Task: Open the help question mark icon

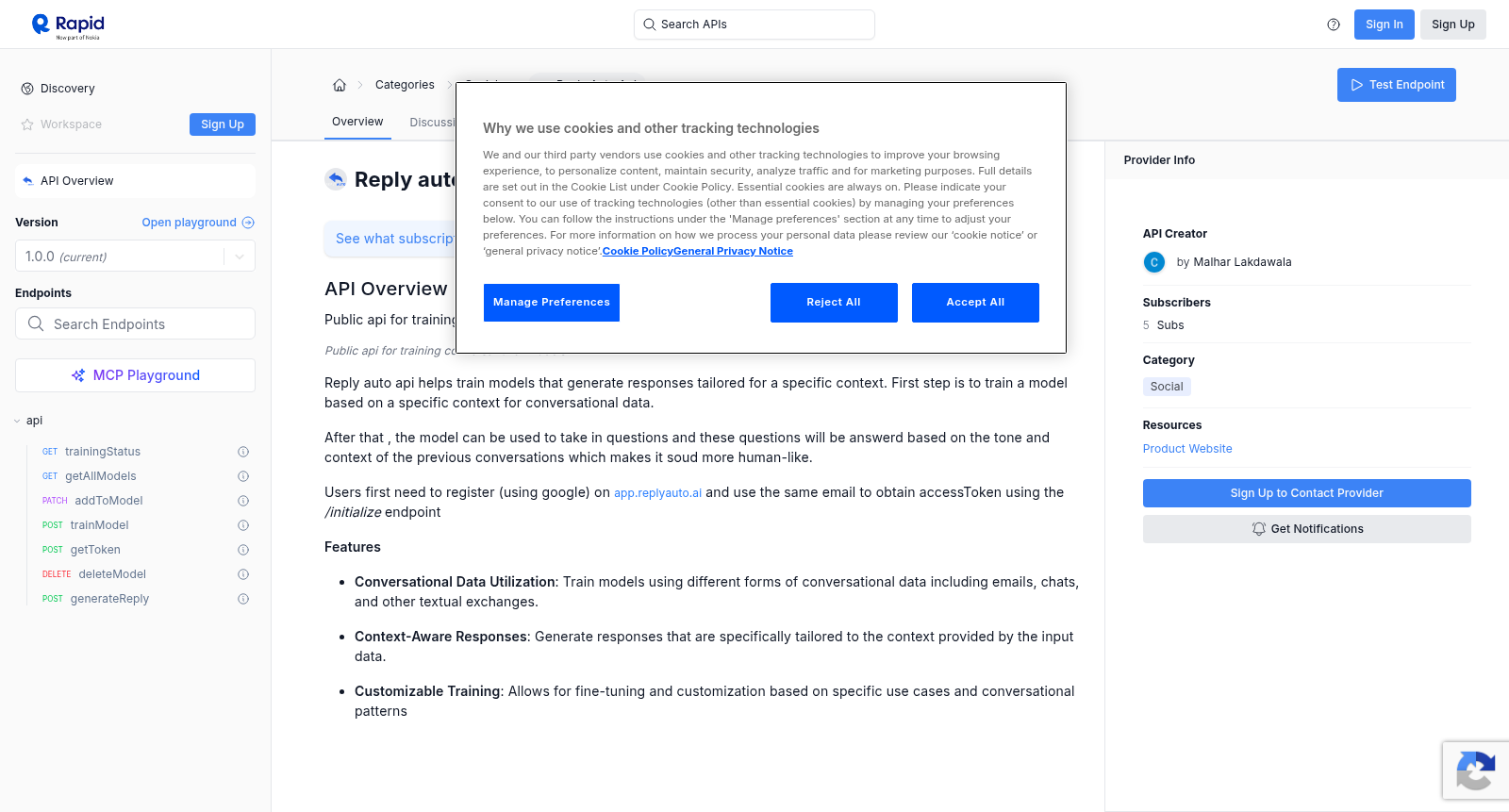Action: point(1334,25)
